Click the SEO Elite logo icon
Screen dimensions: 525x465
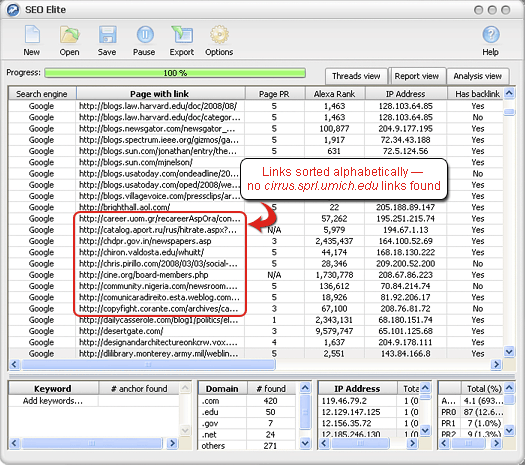coord(13,10)
